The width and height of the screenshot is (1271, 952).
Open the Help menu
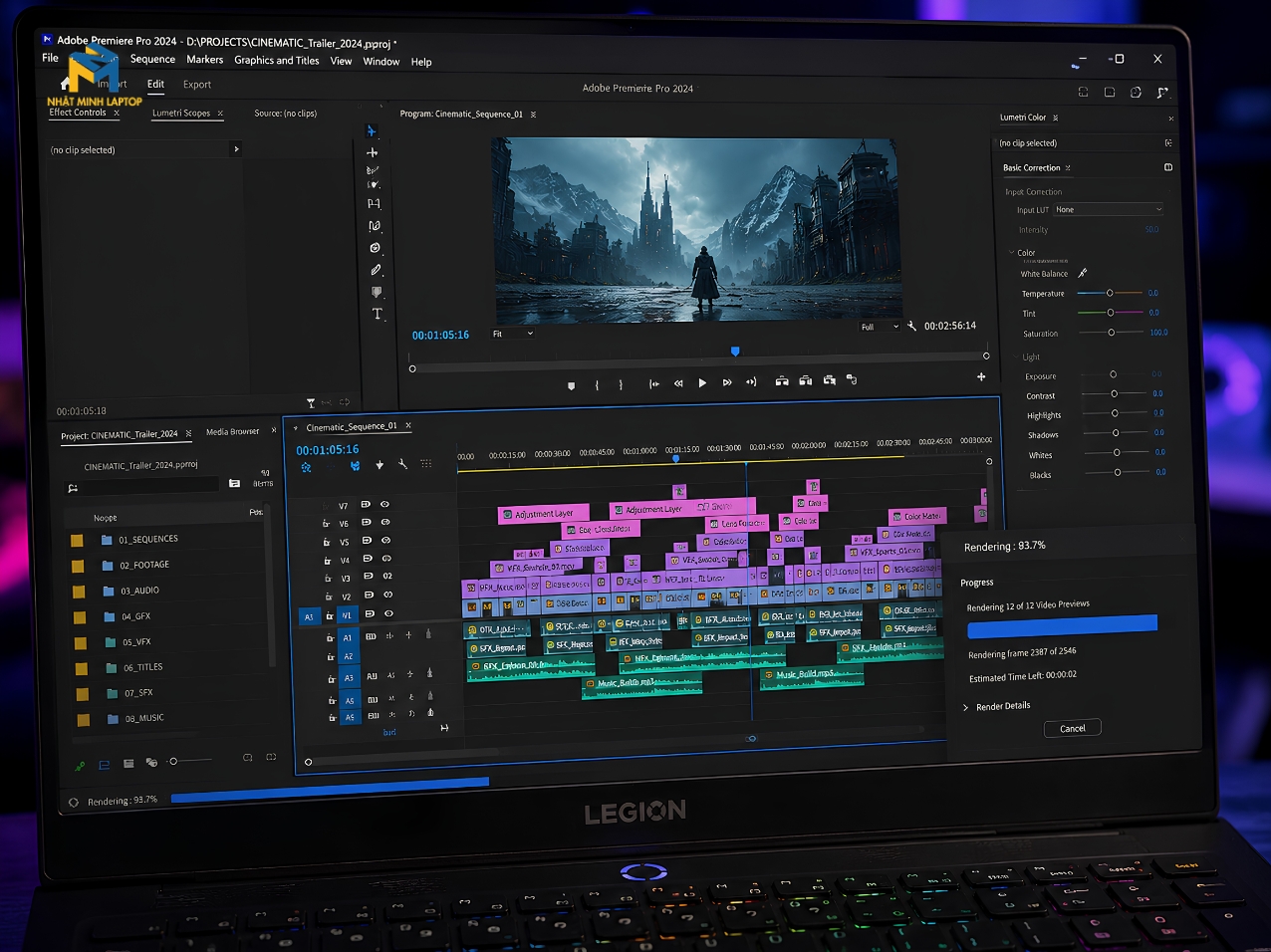(x=421, y=62)
